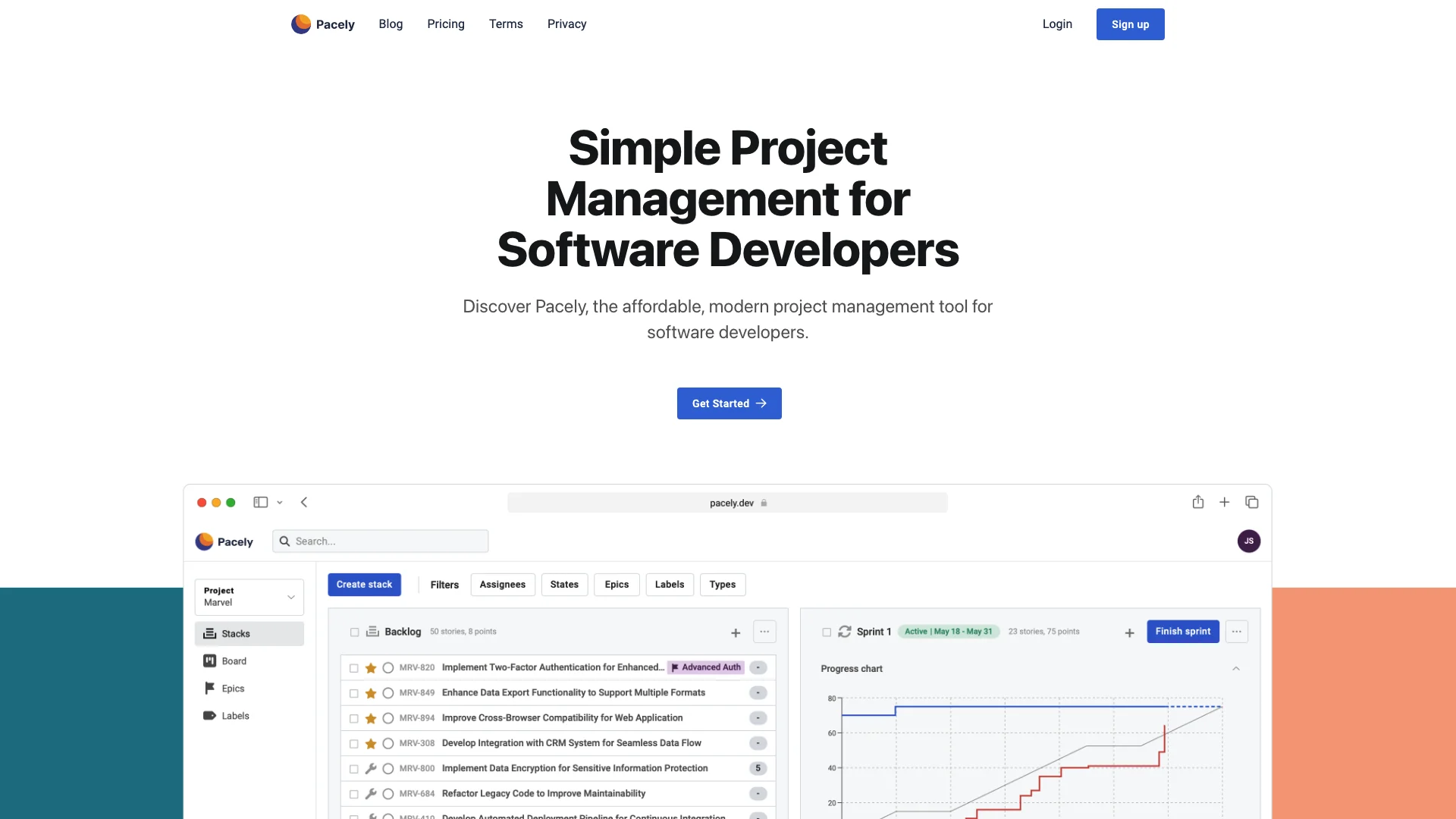Image resolution: width=1456 pixels, height=819 pixels.
Task: Expand the Sprint 1 overflow menu
Action: pyautogui.click(x=1237, y=631)
